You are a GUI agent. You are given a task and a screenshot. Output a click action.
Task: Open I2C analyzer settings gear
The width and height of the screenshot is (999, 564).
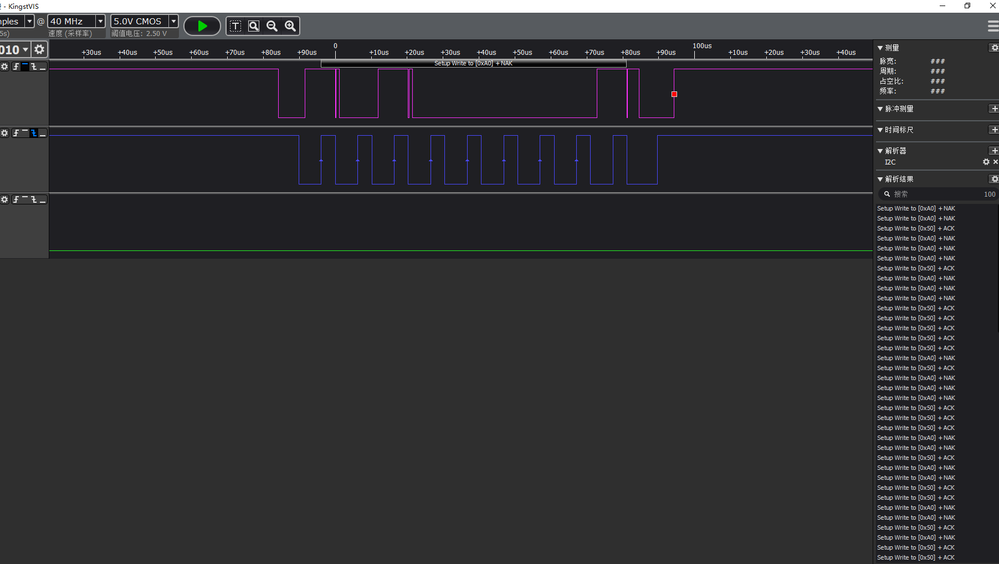coord(986,162)
